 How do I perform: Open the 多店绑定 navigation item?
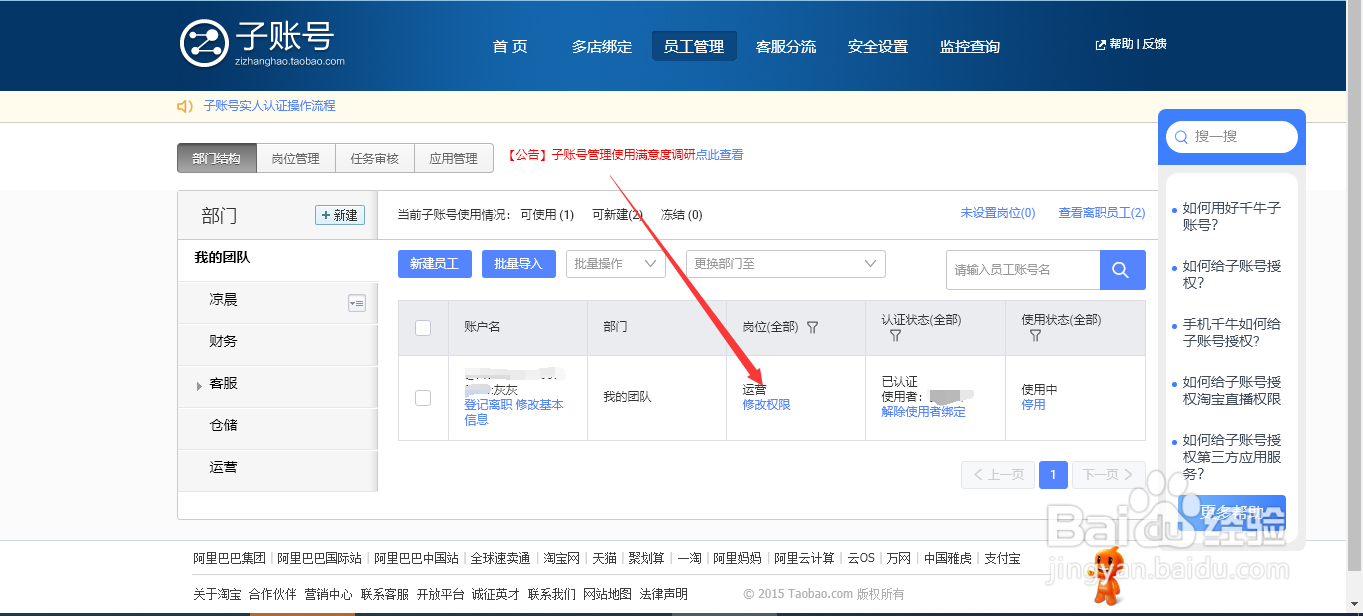tap(602, 46)
